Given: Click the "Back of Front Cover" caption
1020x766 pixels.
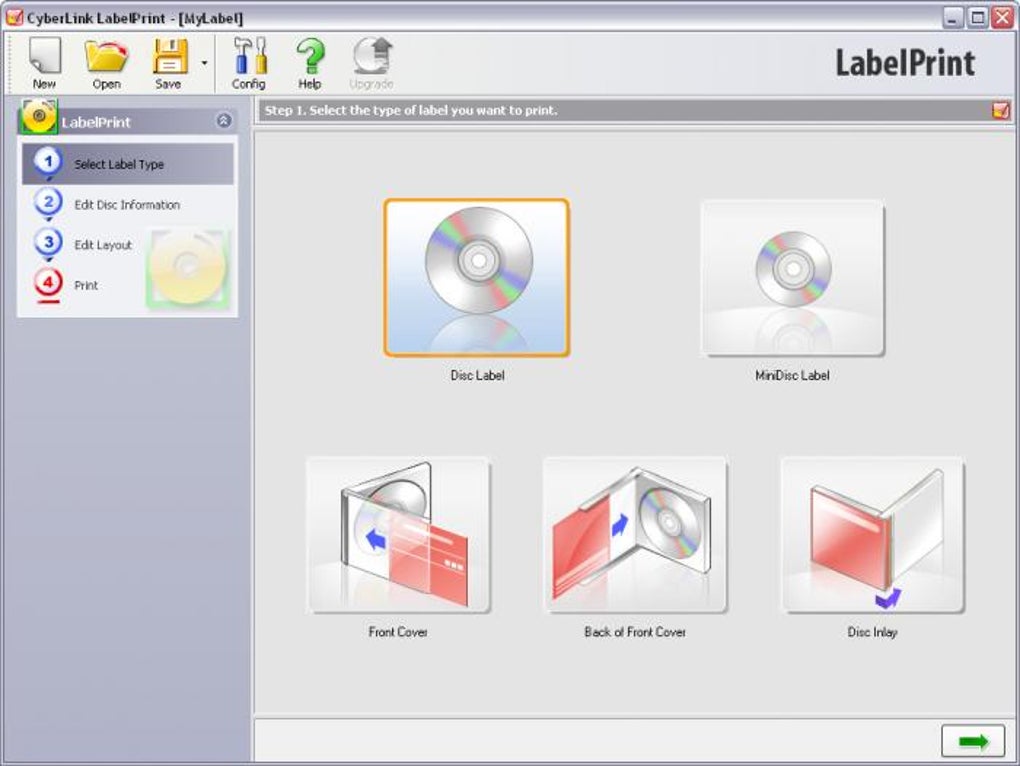Looking at the screenshot, I should coord(635,632).
